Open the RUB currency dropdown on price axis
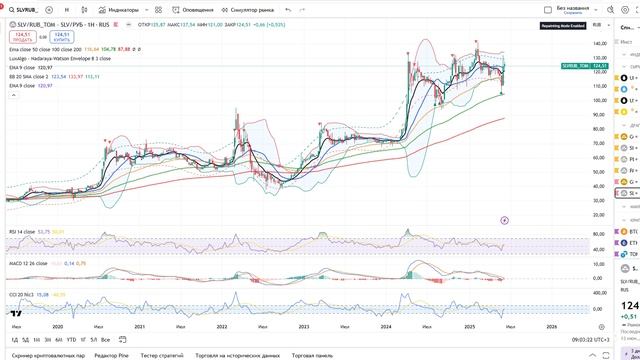 (601, 25)
